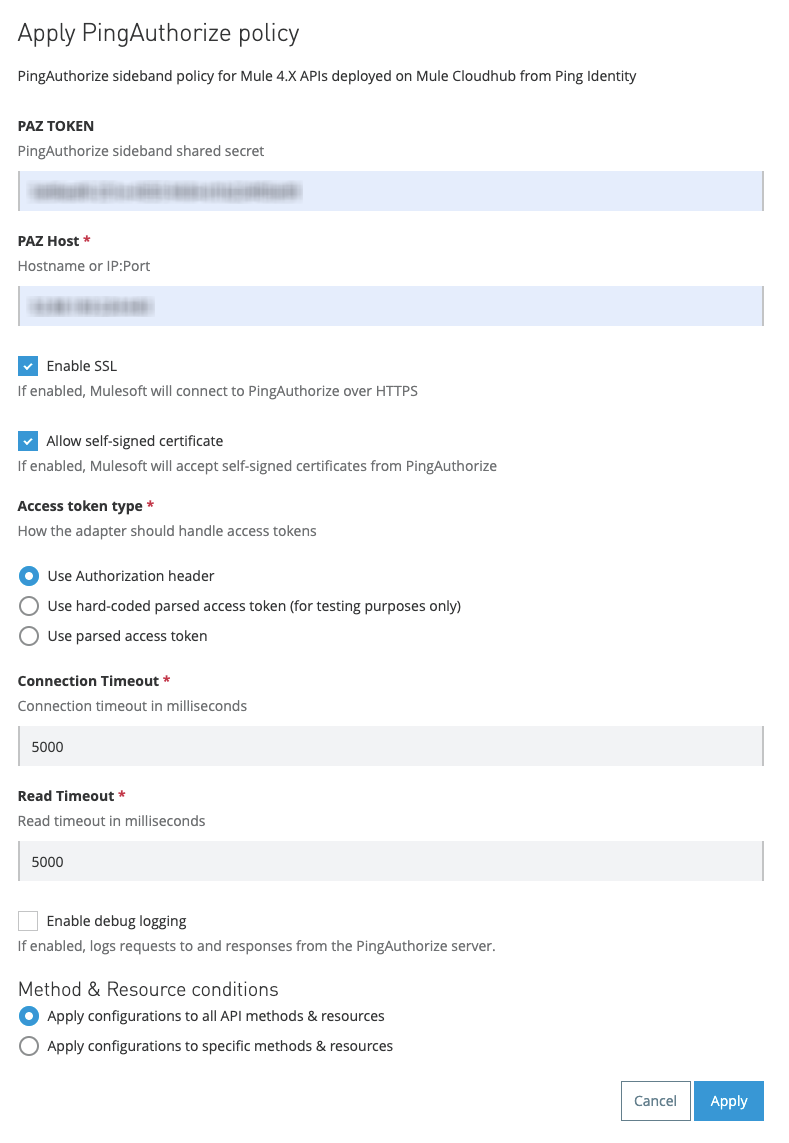This screenshot has height=1143, width=789.
Task: Click the required asterisk beside PAZ Host
Action: click(84, 240)
